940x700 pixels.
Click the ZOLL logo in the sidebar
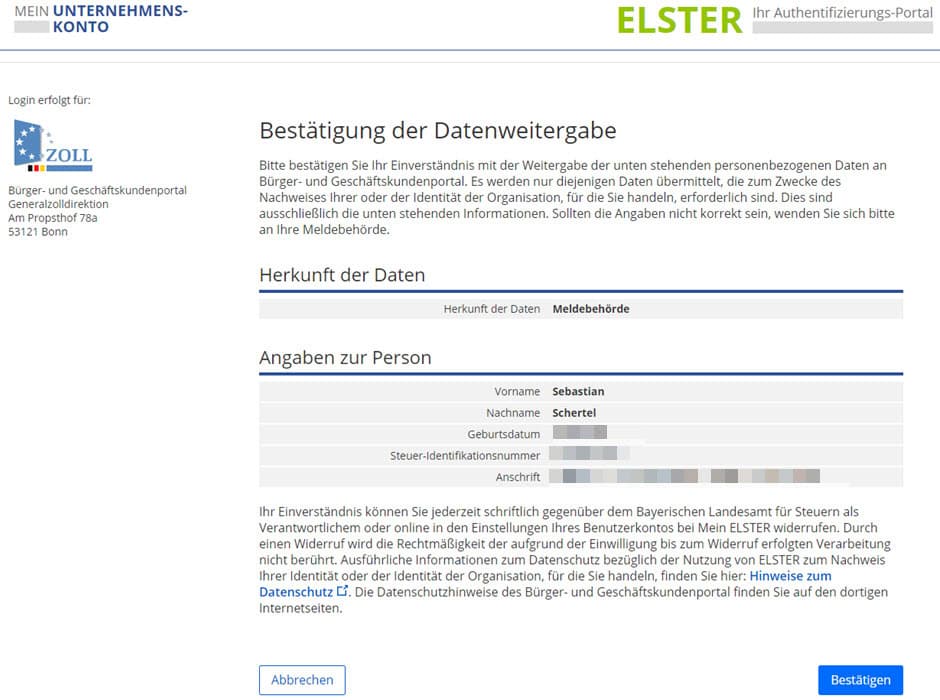(52, 145)
